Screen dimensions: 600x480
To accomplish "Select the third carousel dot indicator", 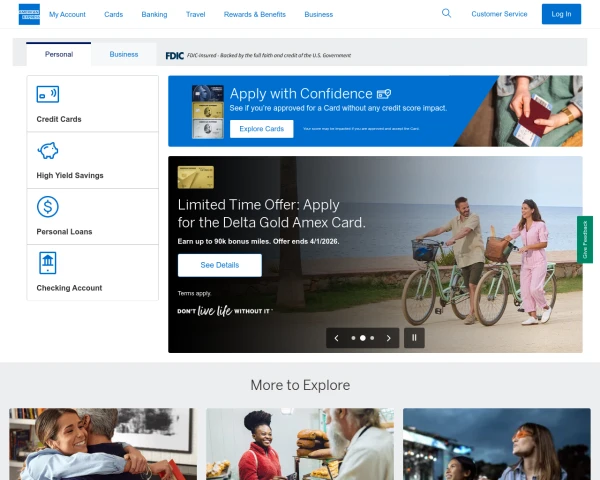I will (x=372, y=338).
